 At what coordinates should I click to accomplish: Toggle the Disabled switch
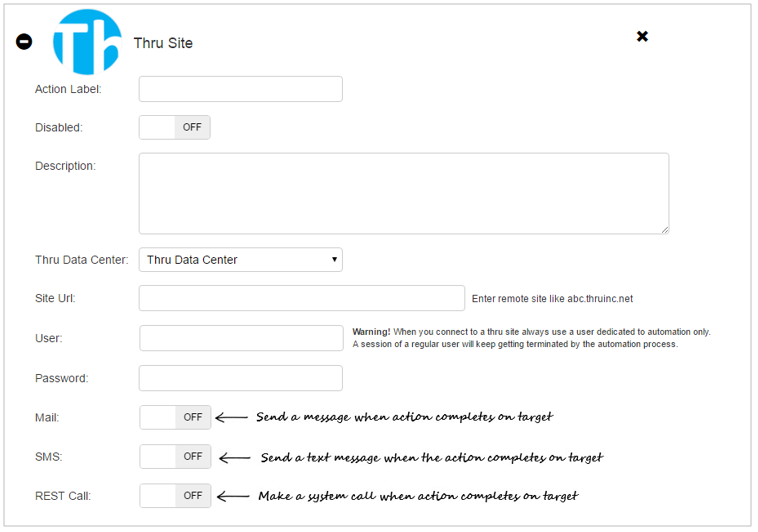175,127
